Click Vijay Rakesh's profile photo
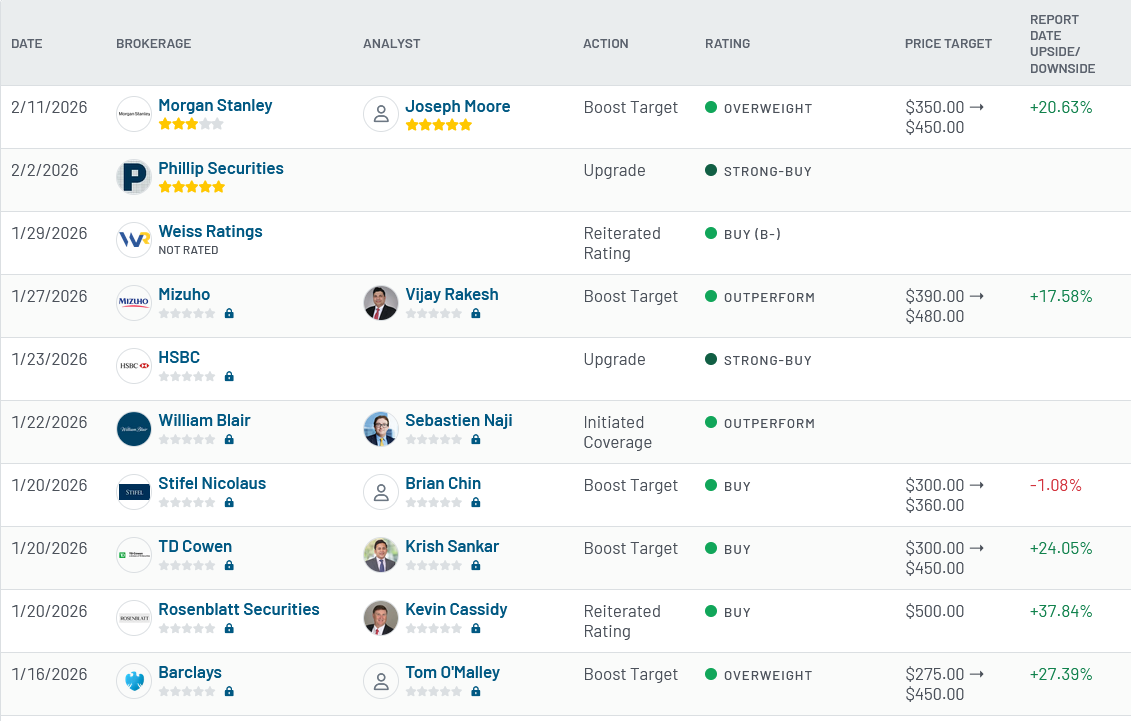 point(381,303)
